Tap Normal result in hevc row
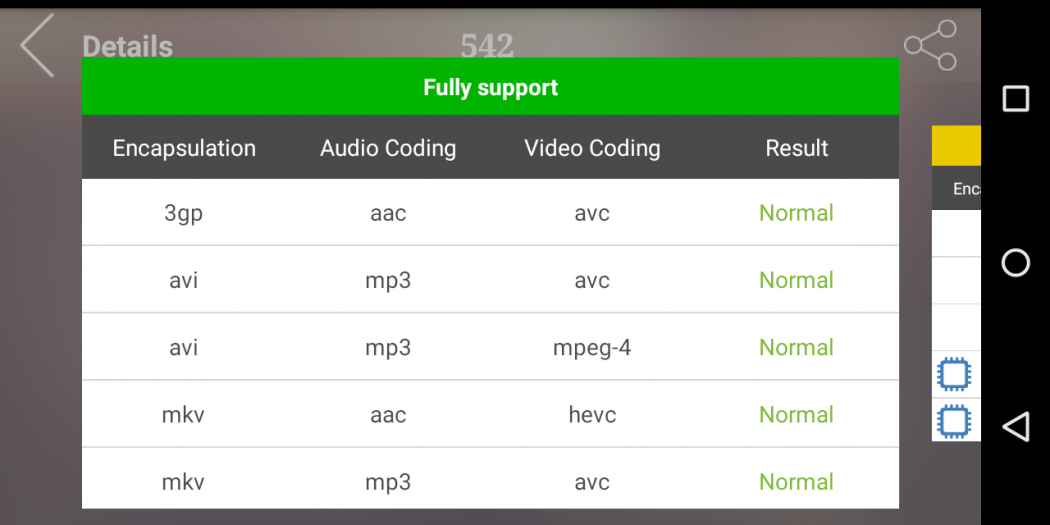1050x525 pixels. (x=796, y=414)
